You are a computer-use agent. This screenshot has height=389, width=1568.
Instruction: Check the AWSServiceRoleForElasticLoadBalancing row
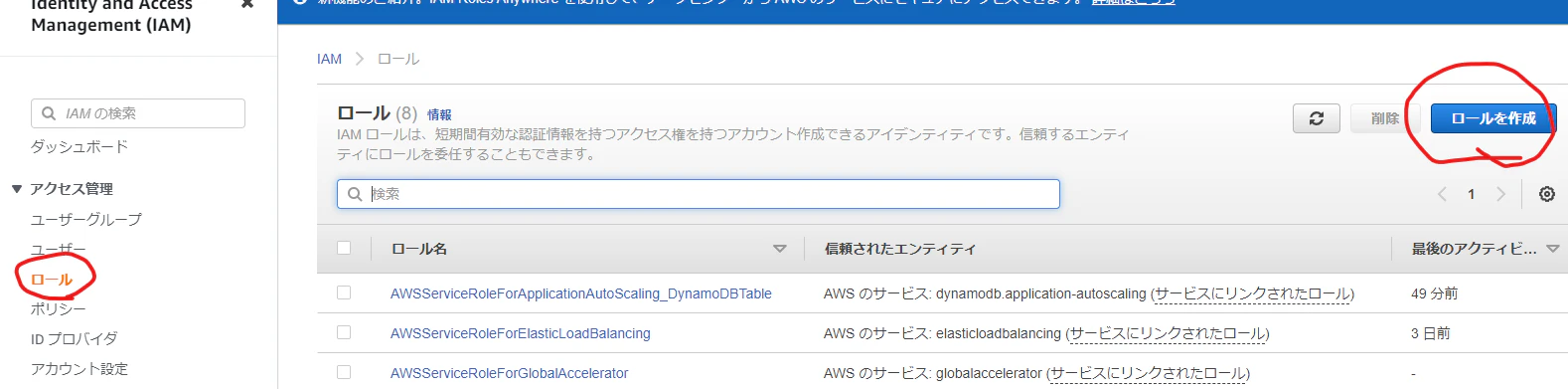coord(344,332)
